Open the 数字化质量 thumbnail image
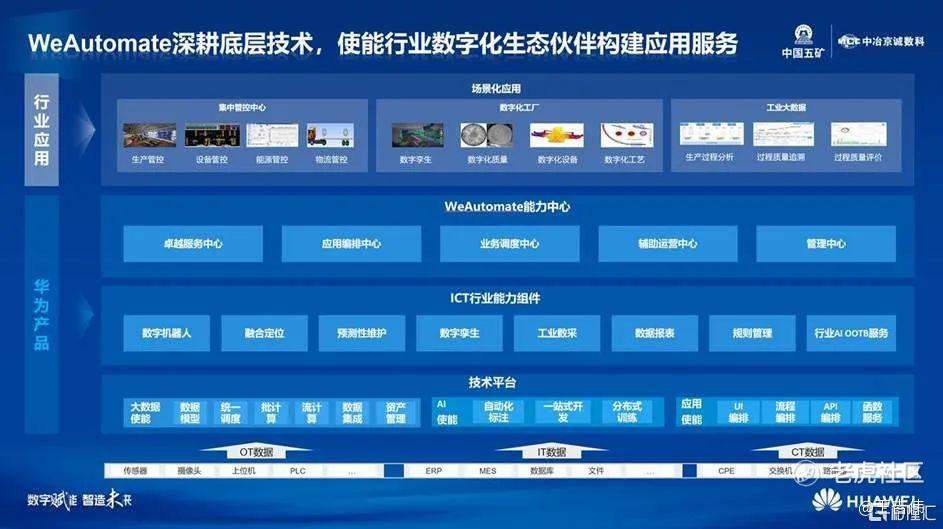 click(487, 135)
